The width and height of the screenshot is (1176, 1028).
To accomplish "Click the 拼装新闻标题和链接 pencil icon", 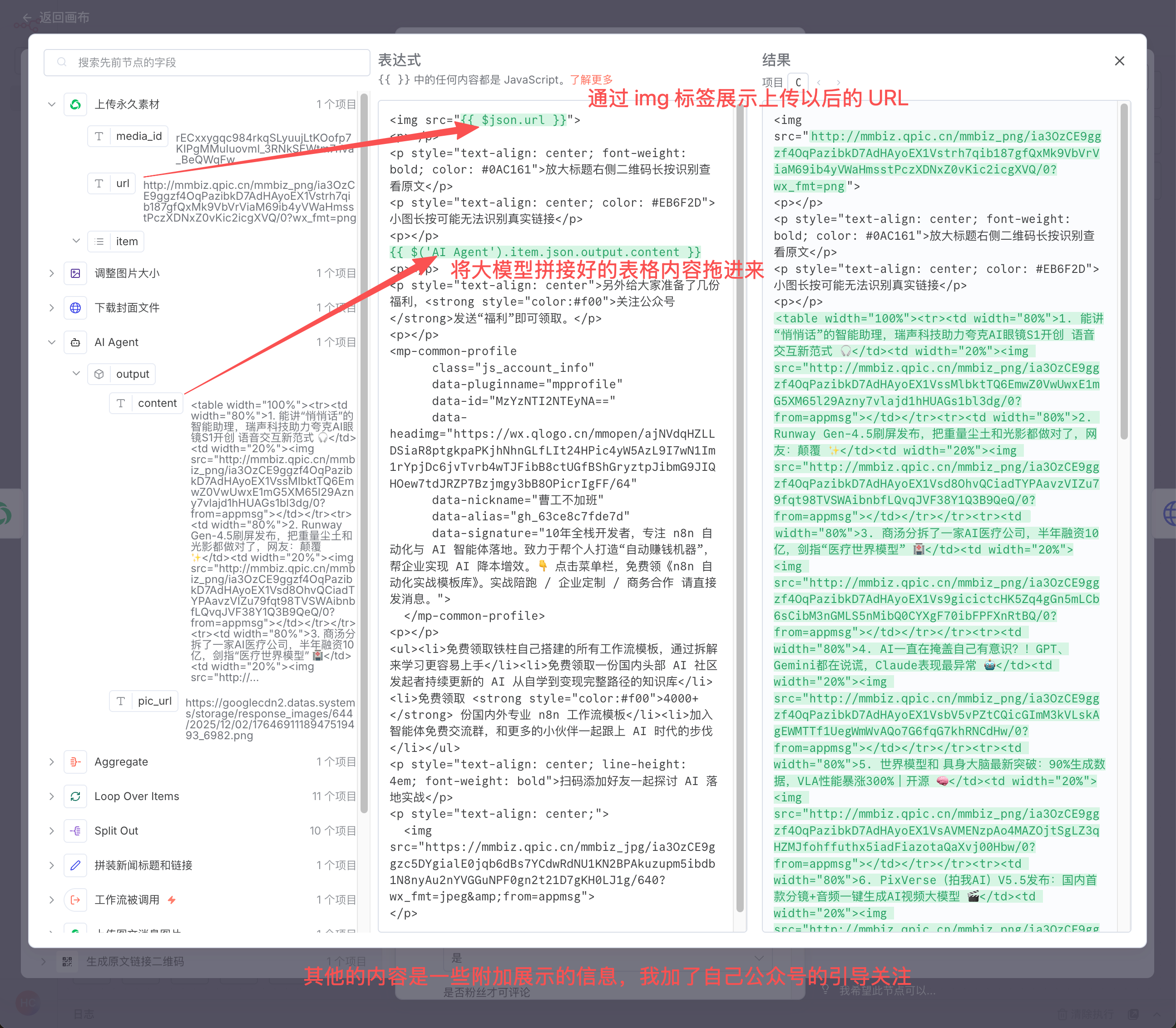I will [75, 865].
